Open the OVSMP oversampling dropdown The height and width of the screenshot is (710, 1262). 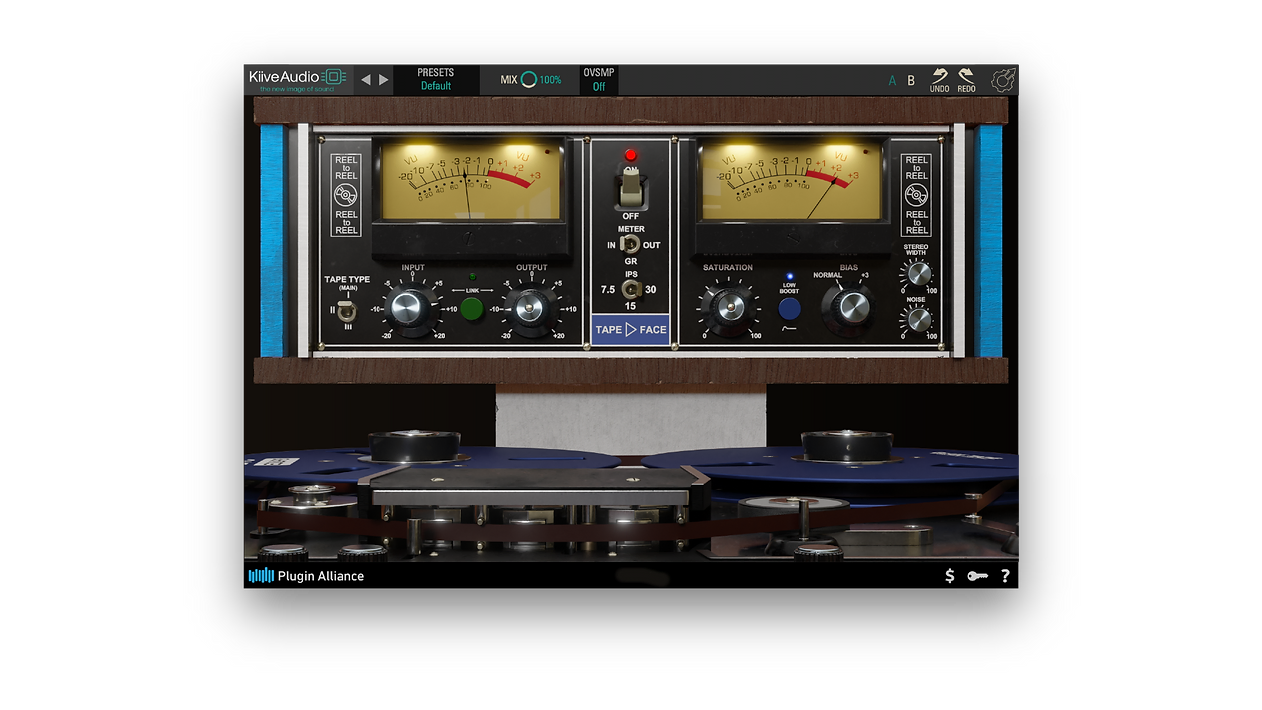(x=599, y=80)
